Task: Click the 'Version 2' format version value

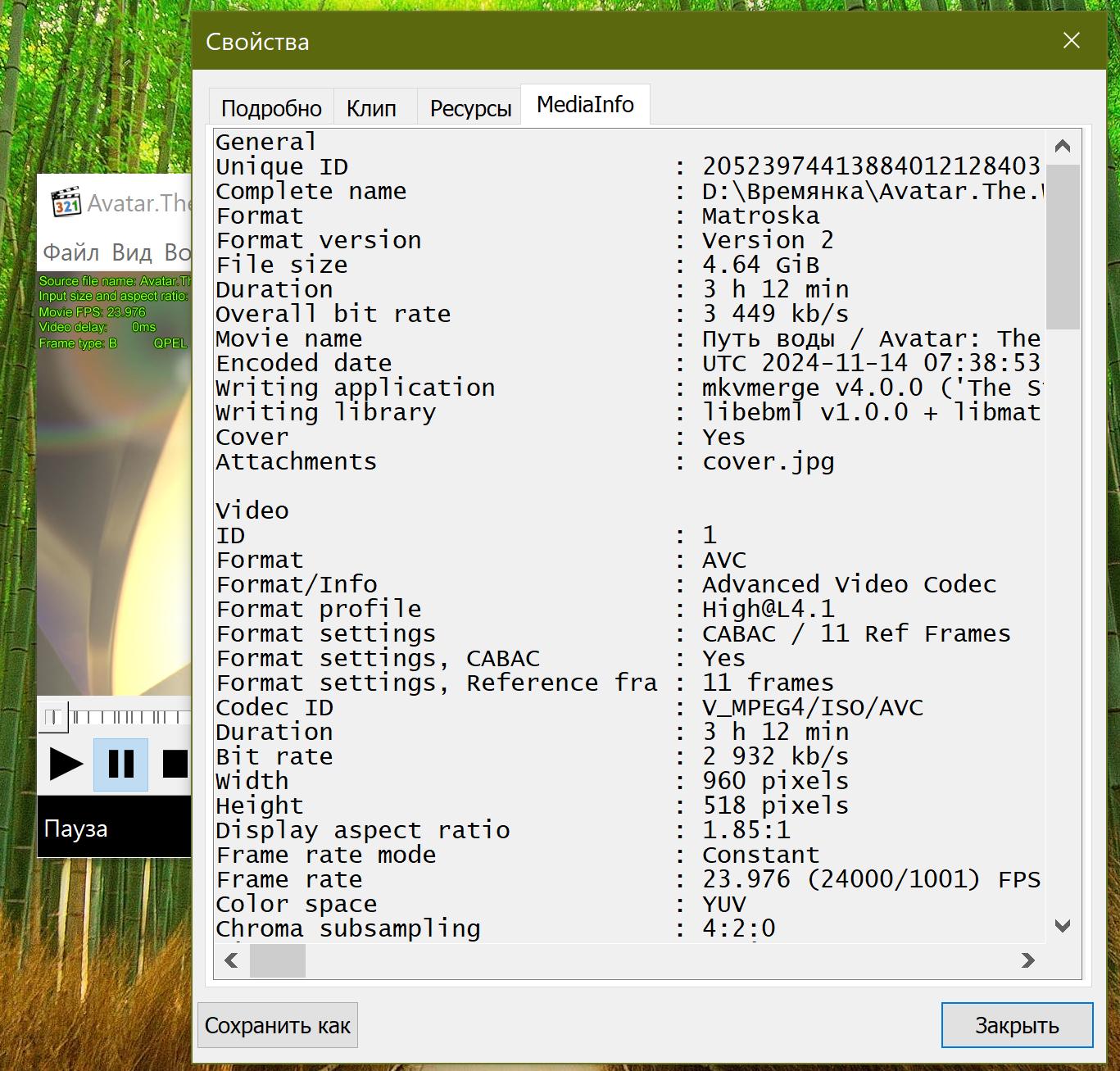Action: 768,240
